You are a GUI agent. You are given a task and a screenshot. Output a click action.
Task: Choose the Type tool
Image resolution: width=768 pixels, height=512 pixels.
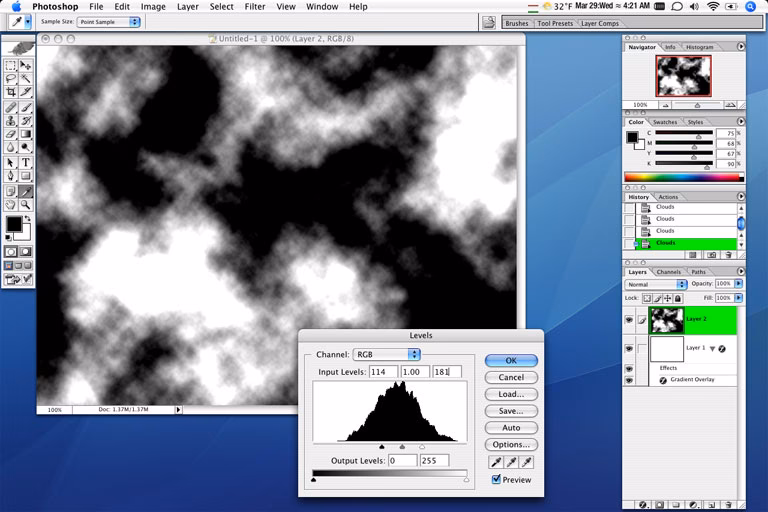click(26, 162)
